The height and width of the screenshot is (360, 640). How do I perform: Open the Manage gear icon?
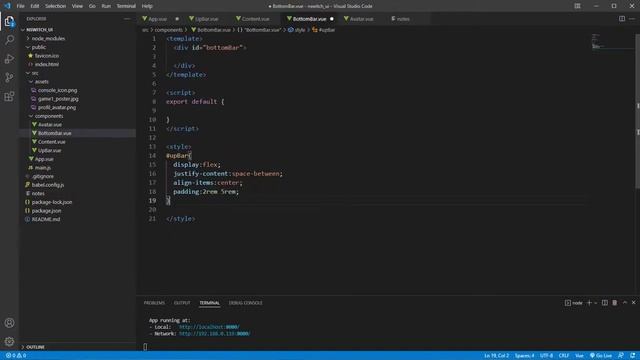point(9,341)
